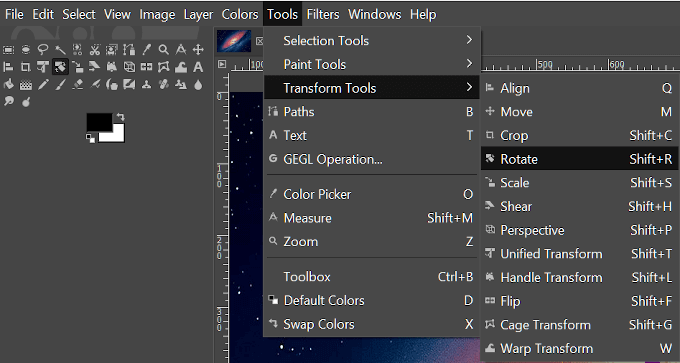
Task: Choose Rotate Shift+R in the submenu
Action: (x=579, y=159)
